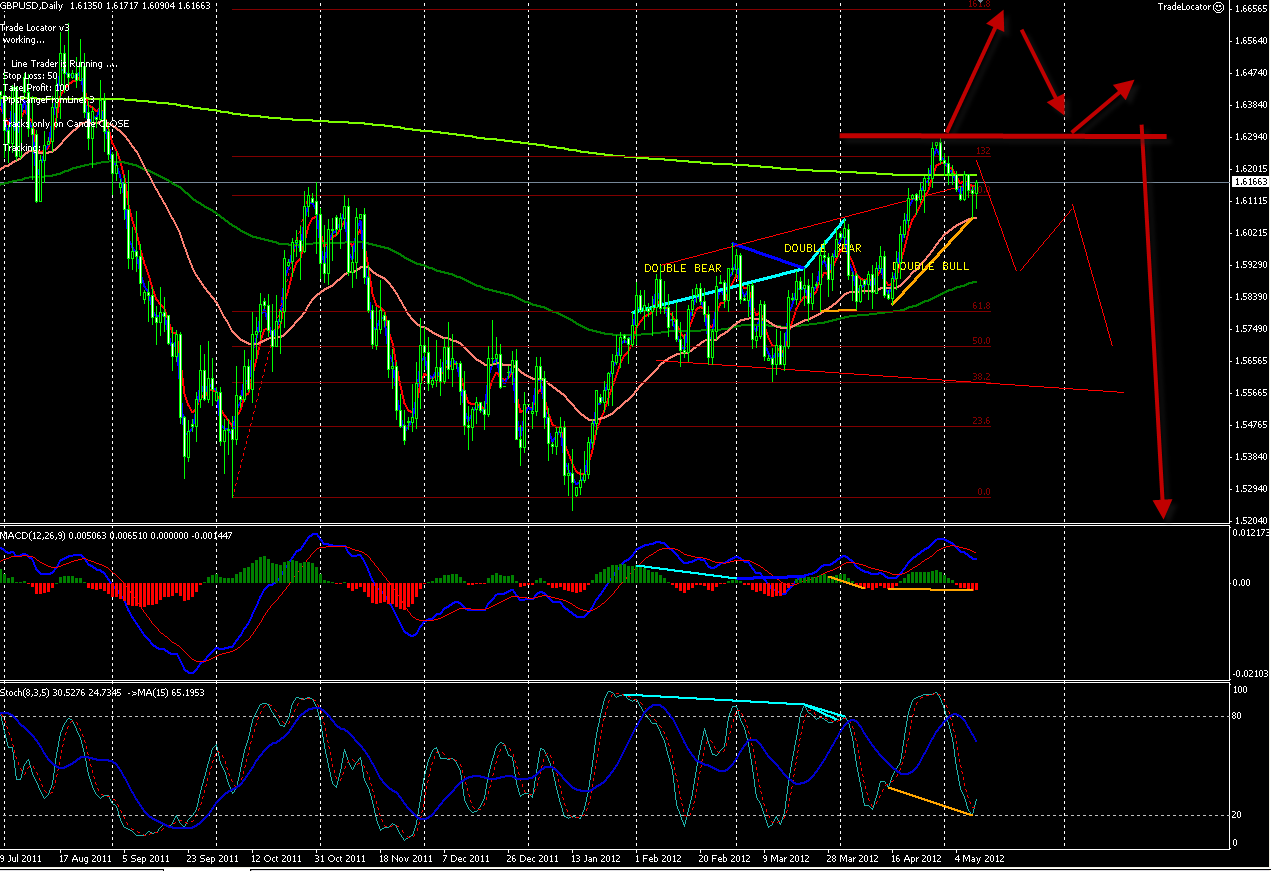Viewport: 1271px width, 871px height.
Task: Select the TradeLocator expert advisor label
Action: (x=1184, y=7)
